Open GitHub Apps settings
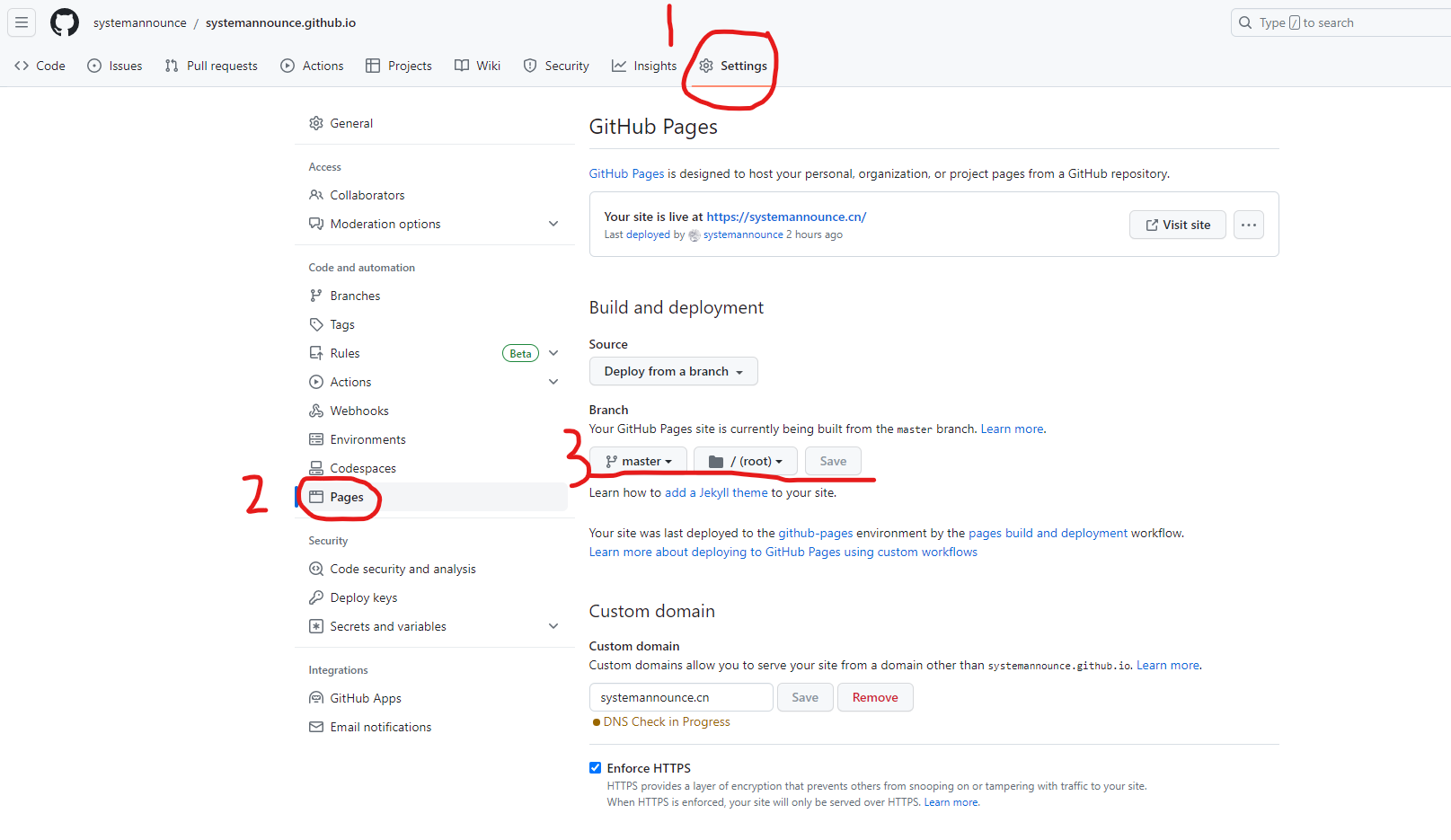Screen dimensions: 1451x840 point(435,698)
